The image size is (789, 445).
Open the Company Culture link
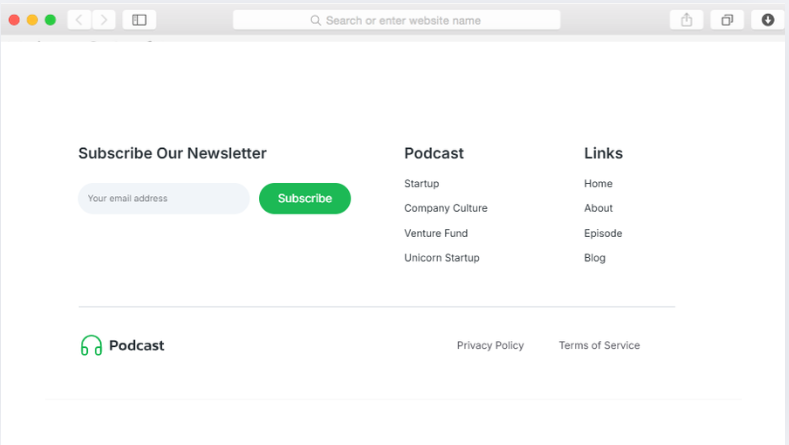tap(445, 208)
